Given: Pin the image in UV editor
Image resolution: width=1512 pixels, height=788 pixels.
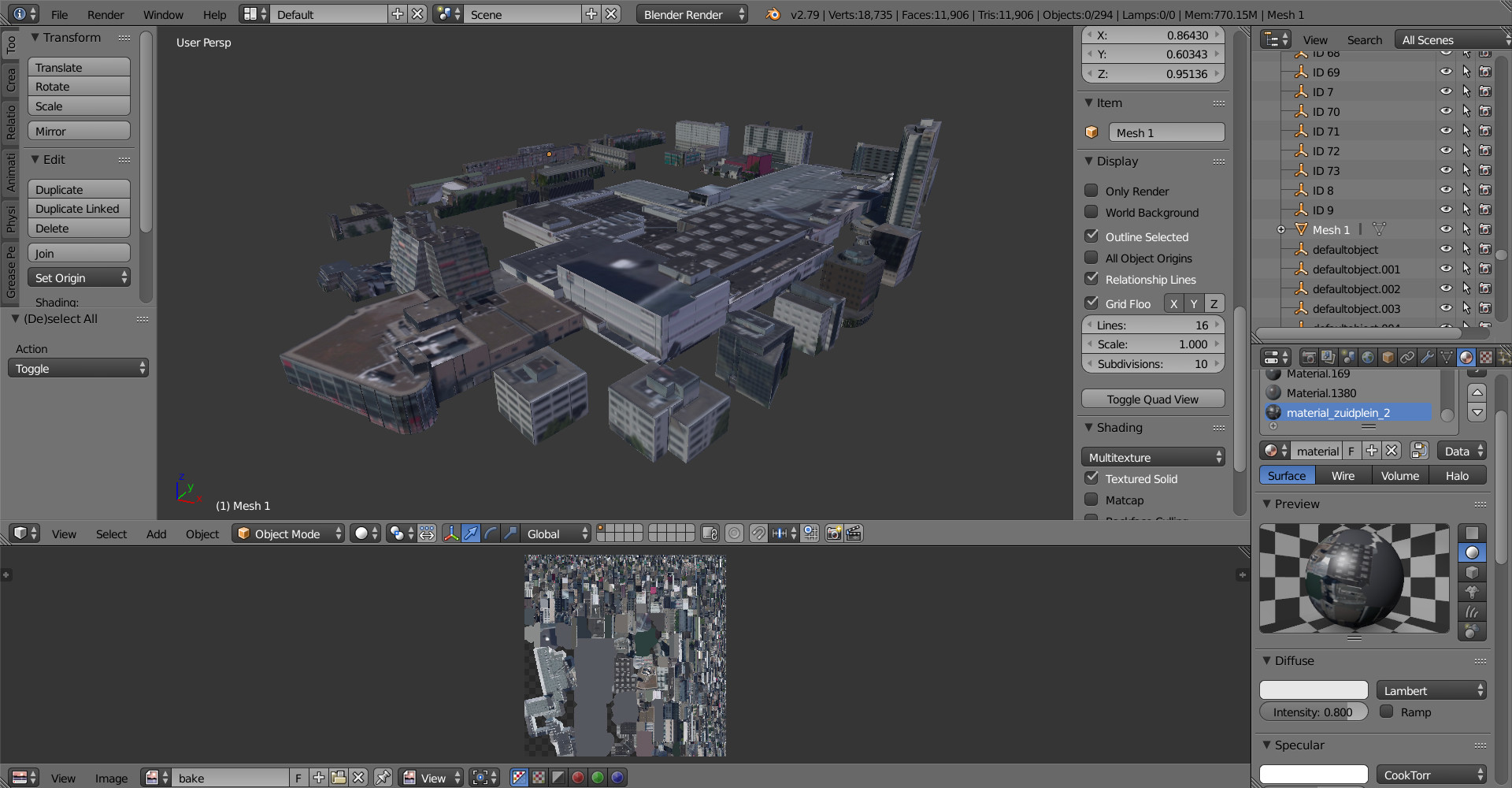Looking at the screenshot, I should pyautogui.click(x=383, y=778).
